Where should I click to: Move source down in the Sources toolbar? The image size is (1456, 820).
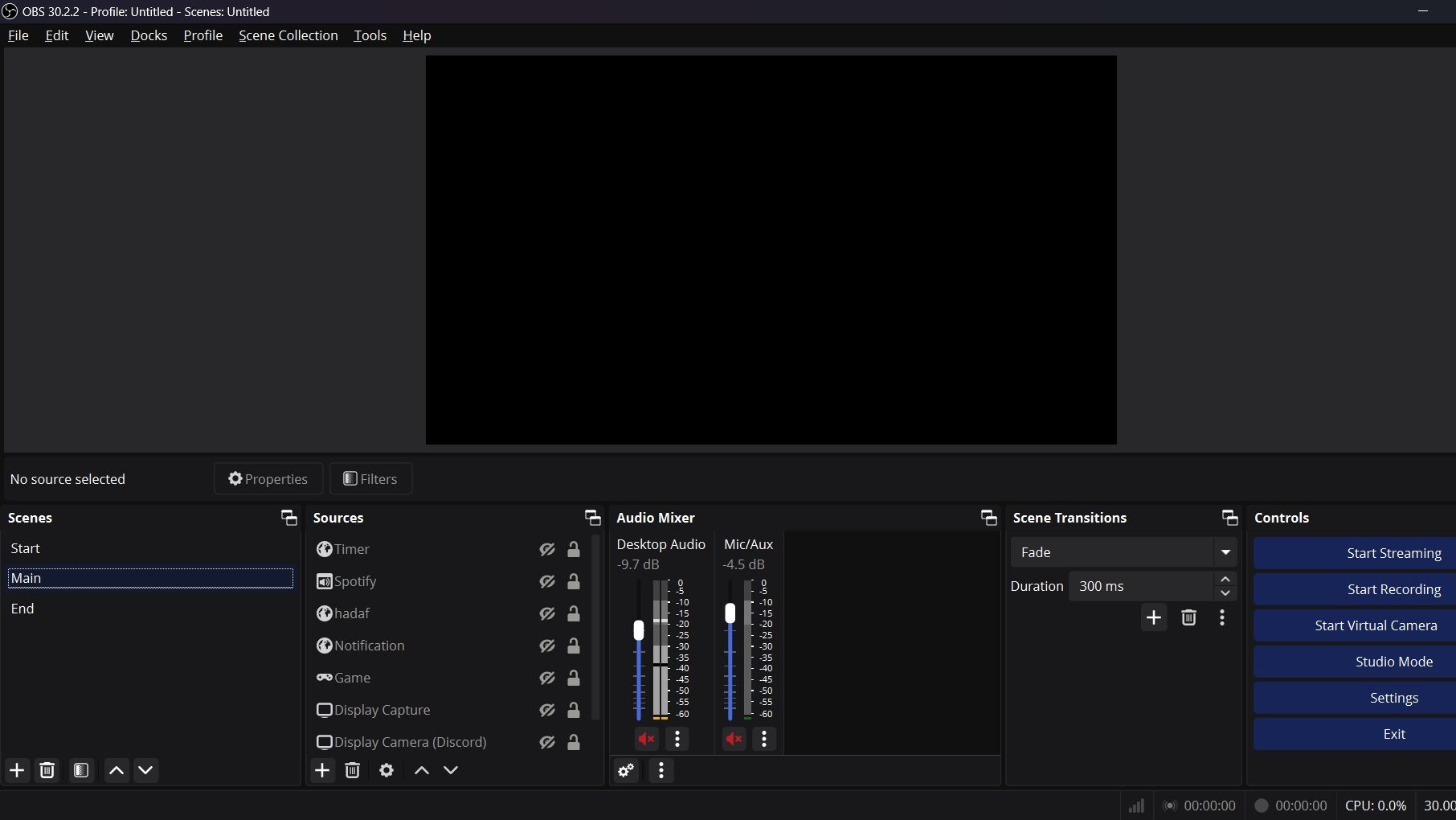click(x=451, y=770)
